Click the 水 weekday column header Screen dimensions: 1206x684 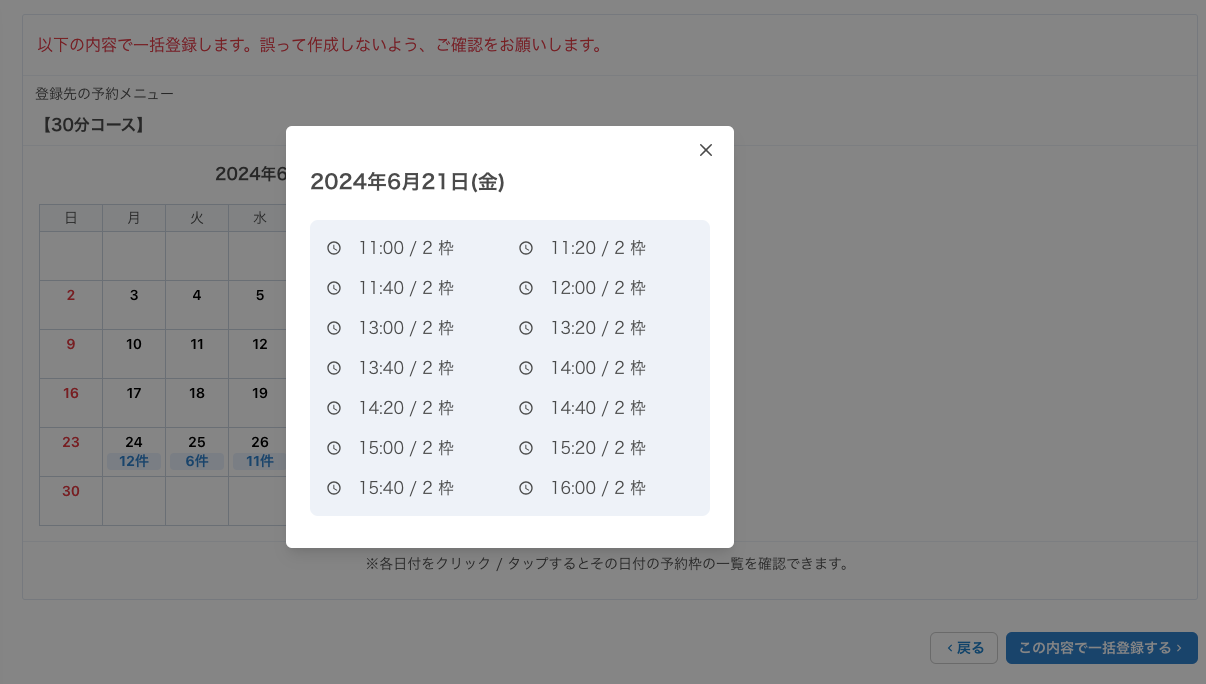[x=259, y=218]
